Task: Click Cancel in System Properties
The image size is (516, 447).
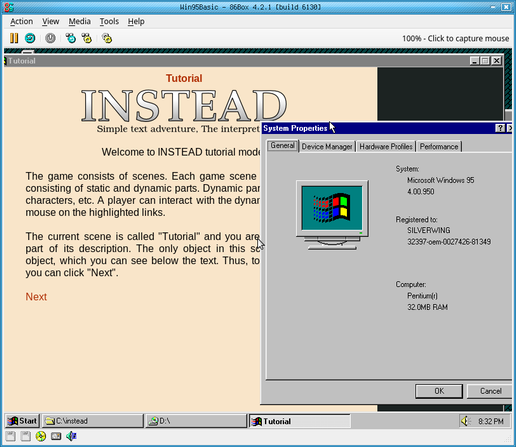Action: coord(490,391)
